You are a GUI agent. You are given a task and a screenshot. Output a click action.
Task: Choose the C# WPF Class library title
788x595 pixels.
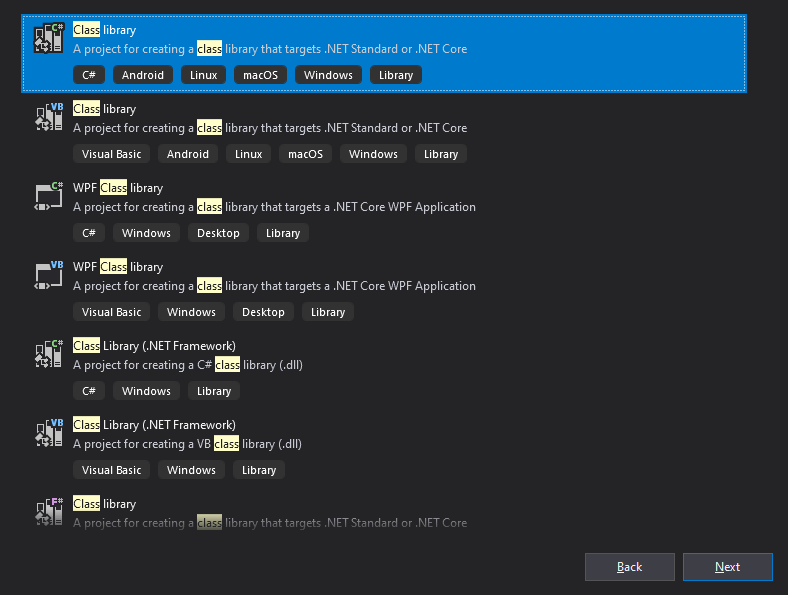click(118, 188)
